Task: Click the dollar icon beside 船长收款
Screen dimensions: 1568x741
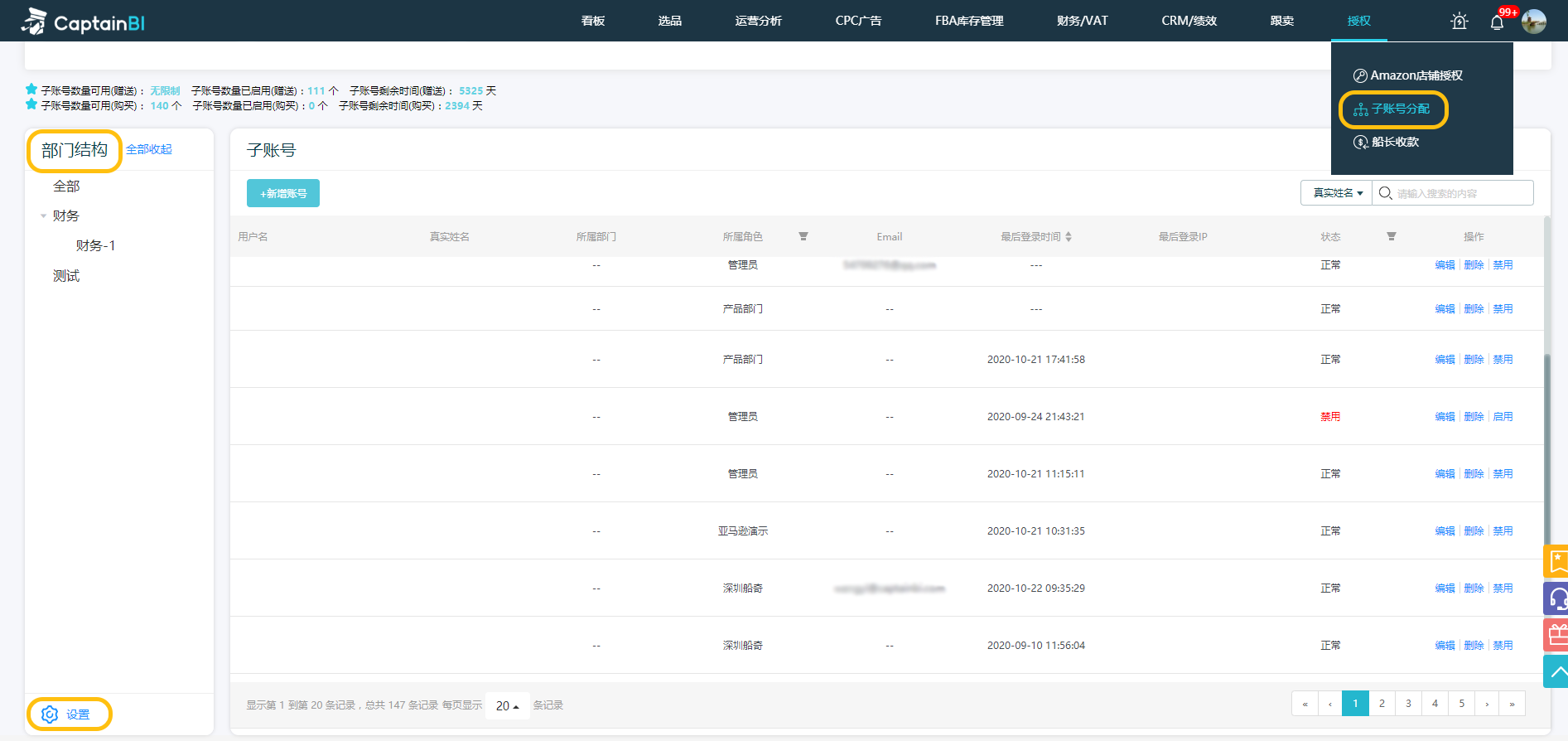Action: click(x=1361, y=143)
